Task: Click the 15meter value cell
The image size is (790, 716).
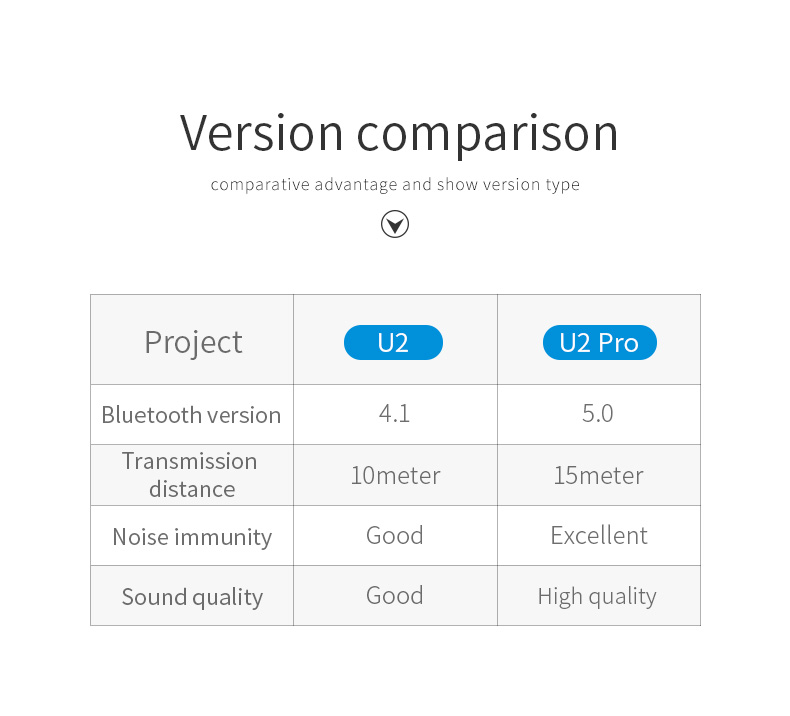Action: [x=599, y=475]
